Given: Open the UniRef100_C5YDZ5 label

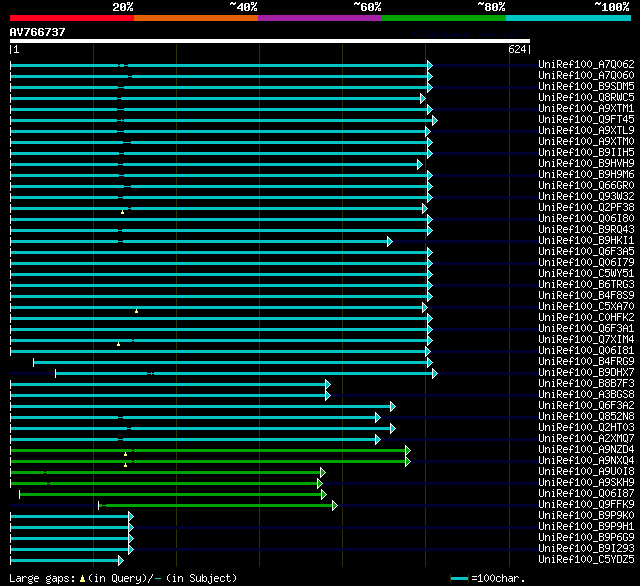Looking at the screenshot, I should (x=586, y=560).
